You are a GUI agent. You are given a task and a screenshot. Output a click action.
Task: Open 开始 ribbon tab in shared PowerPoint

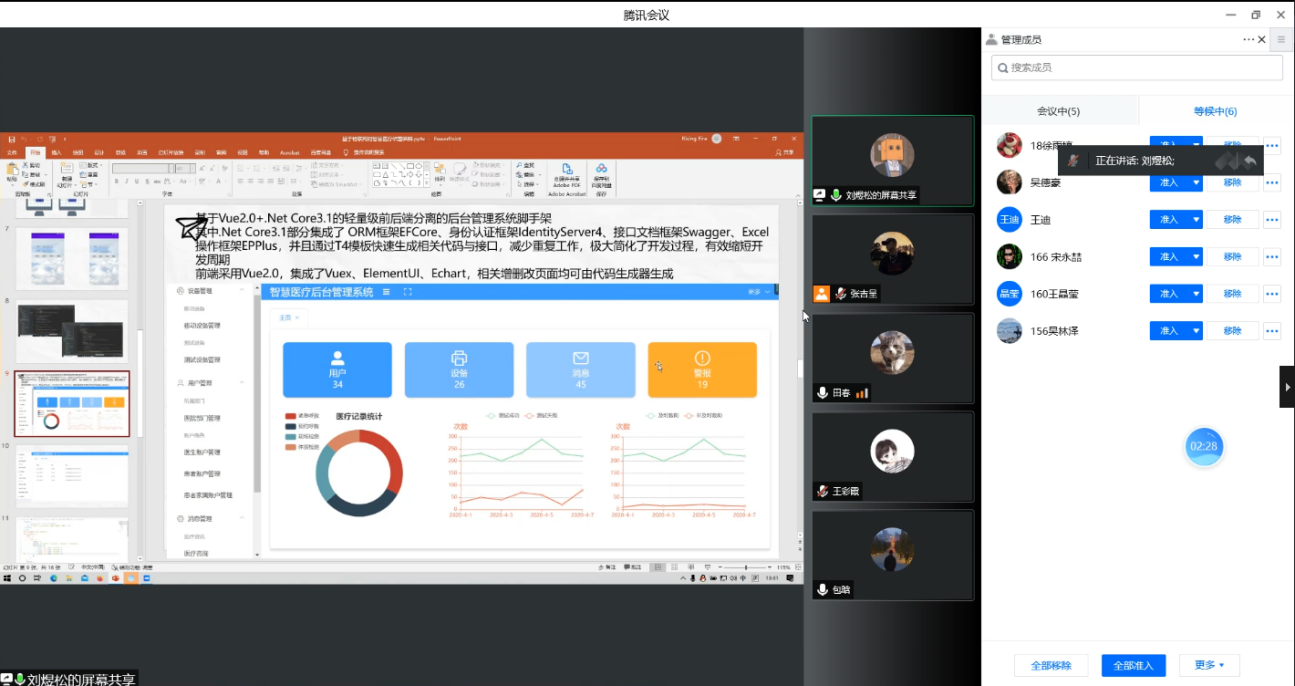click(x=35, y=153)
